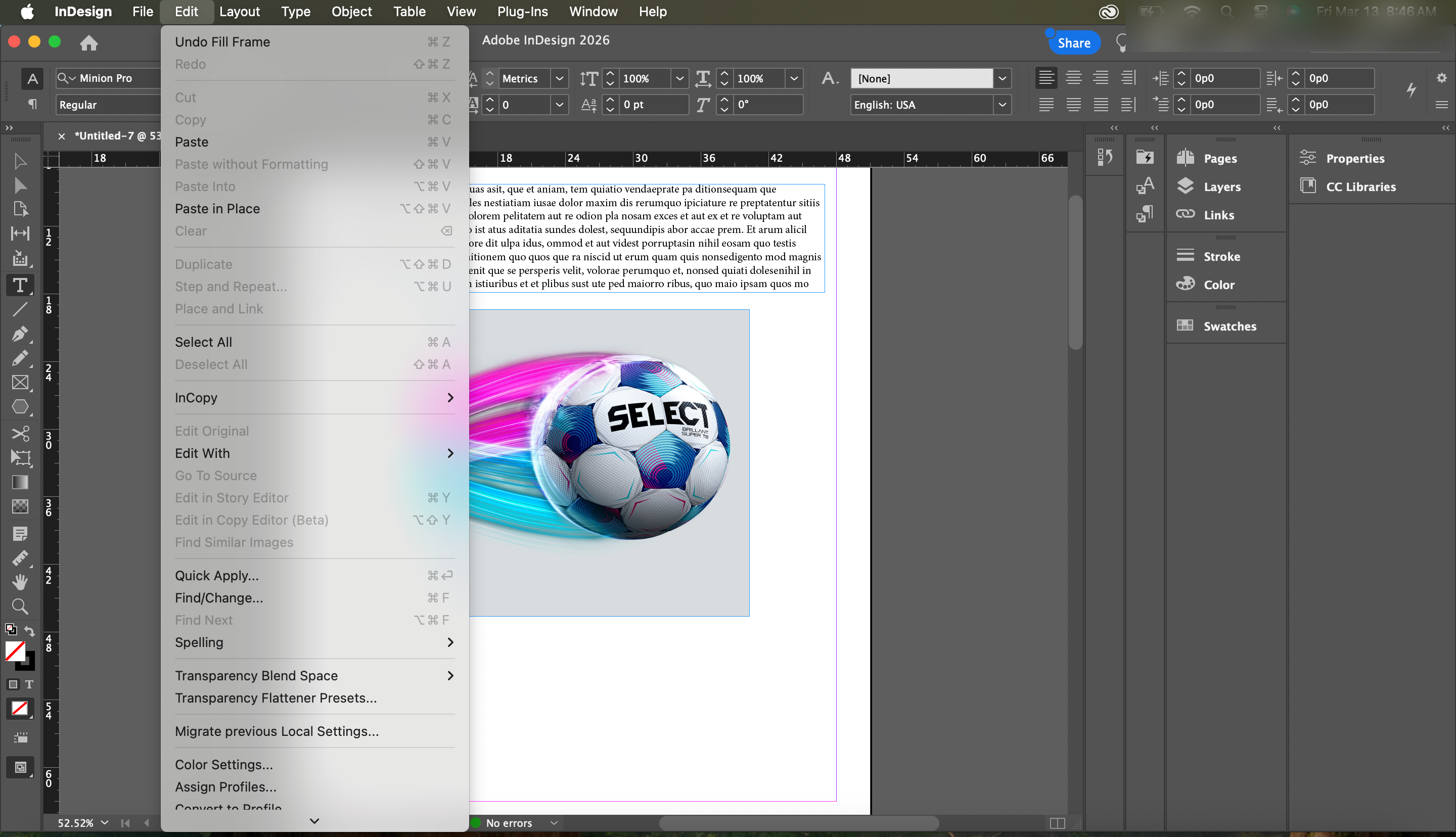Switch to paragraph formatting controls
The width and height of the screenshot is (1456, 837).
point(32,104)
